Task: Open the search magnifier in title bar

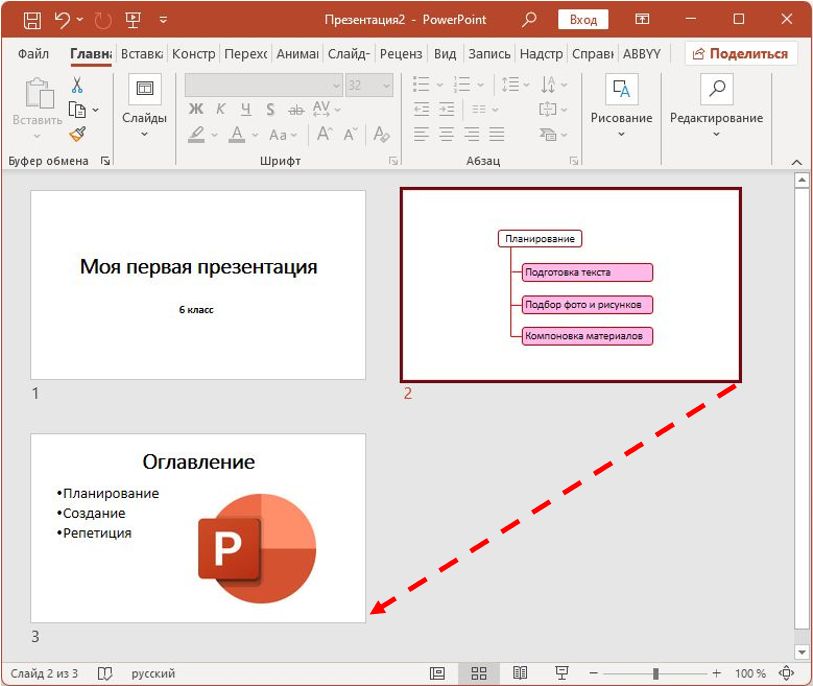Action: click(530, 19)
